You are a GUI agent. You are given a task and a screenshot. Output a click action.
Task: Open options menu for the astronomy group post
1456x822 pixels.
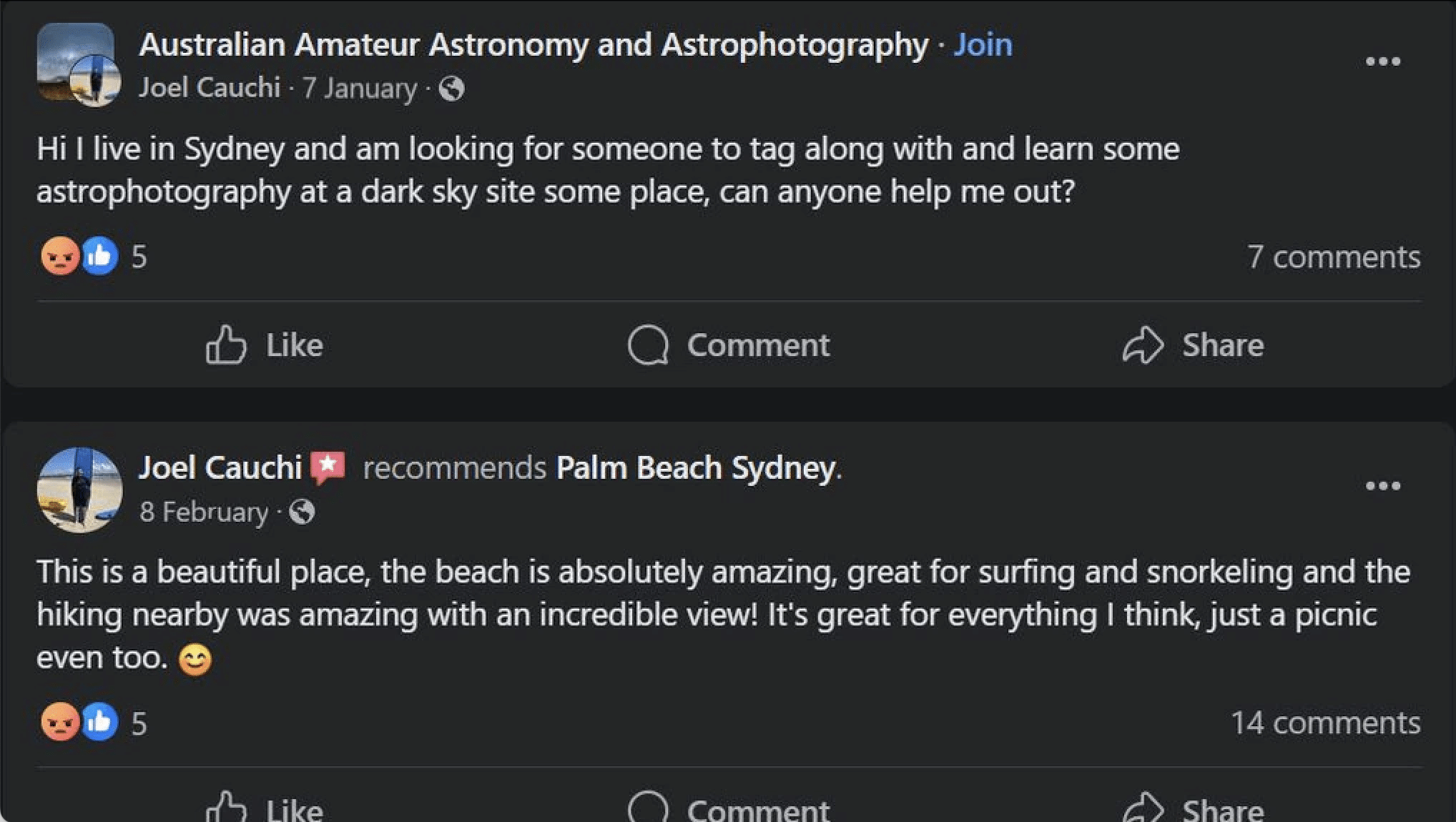pos(1382,61)
